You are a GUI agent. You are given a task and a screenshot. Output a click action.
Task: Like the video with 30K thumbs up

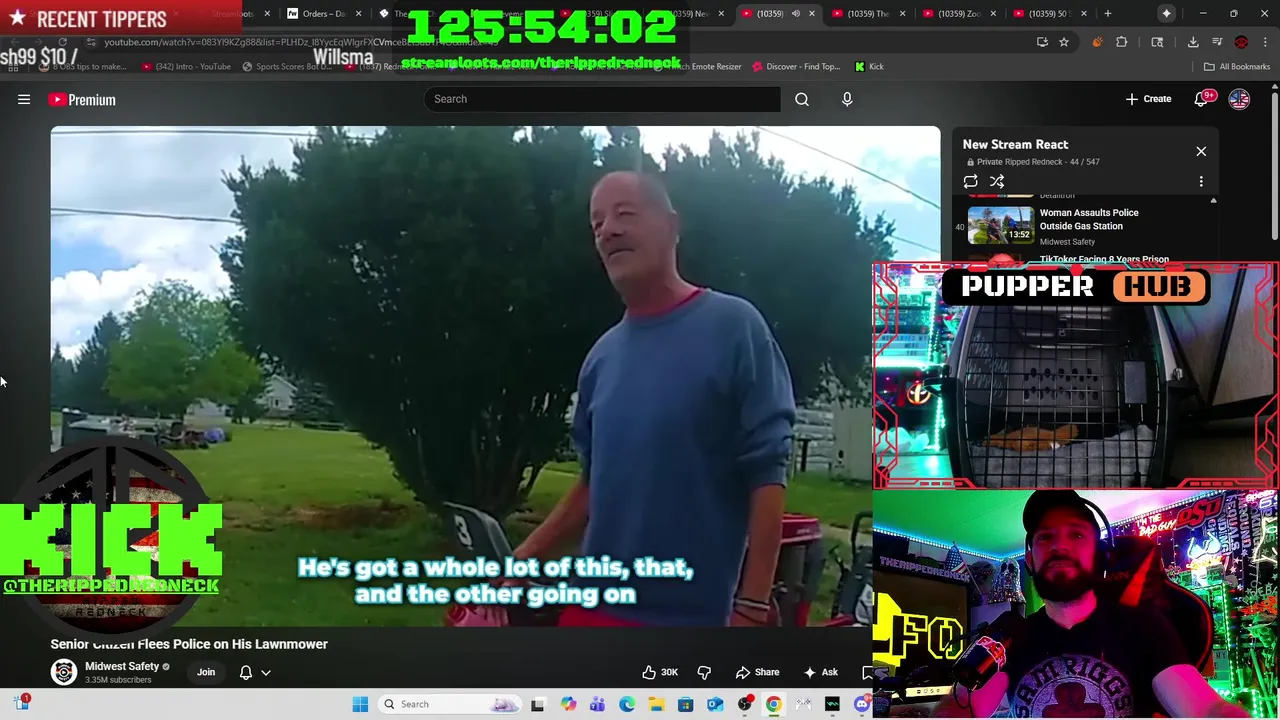[x=660, y=672]
